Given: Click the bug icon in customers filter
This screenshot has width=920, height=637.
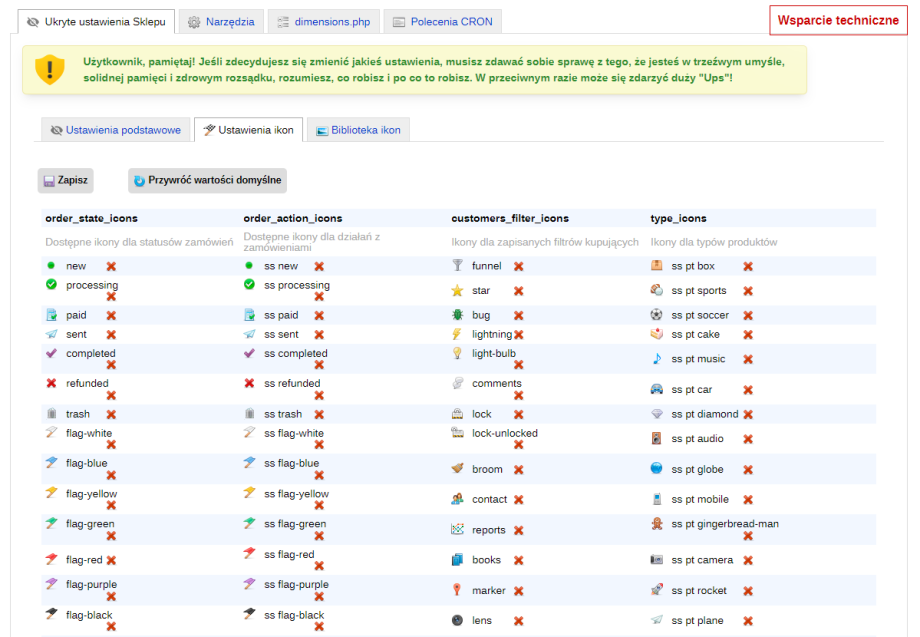Looking at the screenshot, I should (457, 315).
